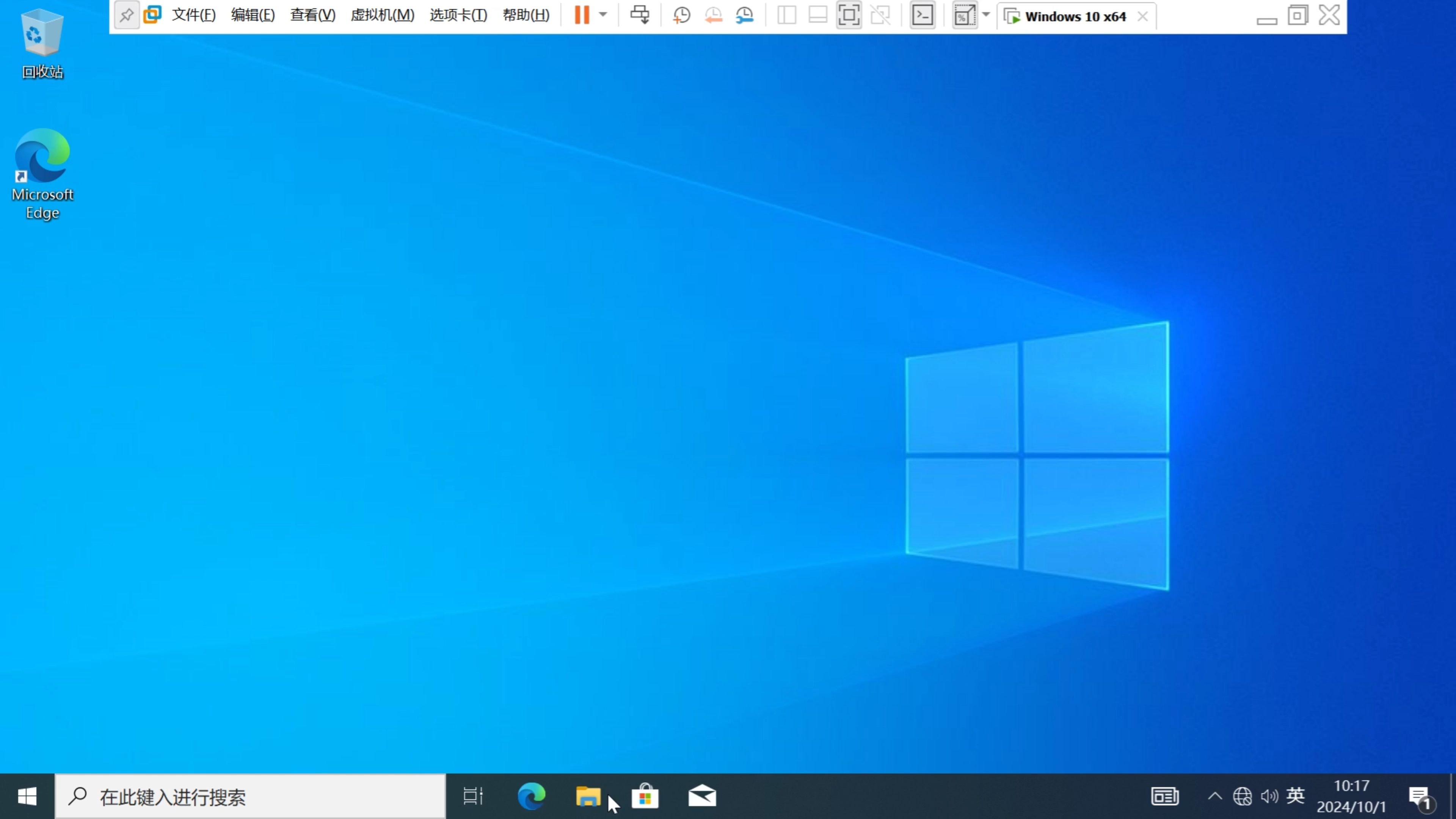
Task: Close VMware using the toolbar X button
Action: 1329,15
